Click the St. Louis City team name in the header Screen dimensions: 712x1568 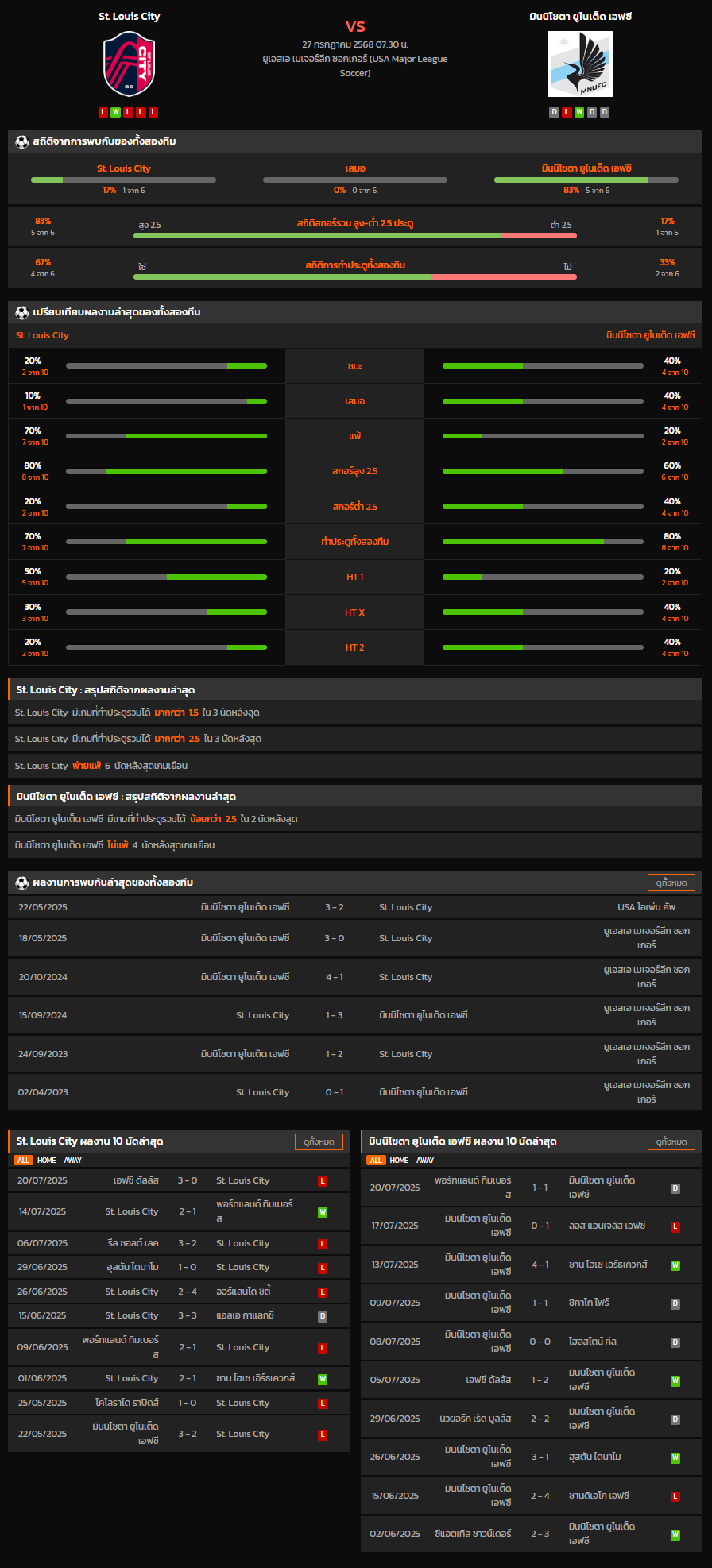[x=130, y=16]
